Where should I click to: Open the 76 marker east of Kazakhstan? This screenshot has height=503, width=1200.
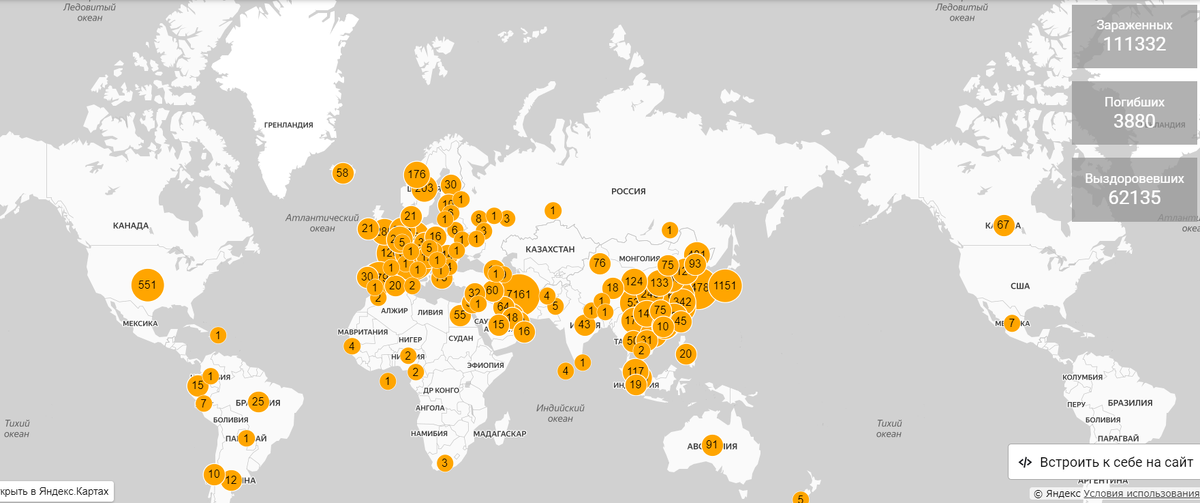click(599, 263)
